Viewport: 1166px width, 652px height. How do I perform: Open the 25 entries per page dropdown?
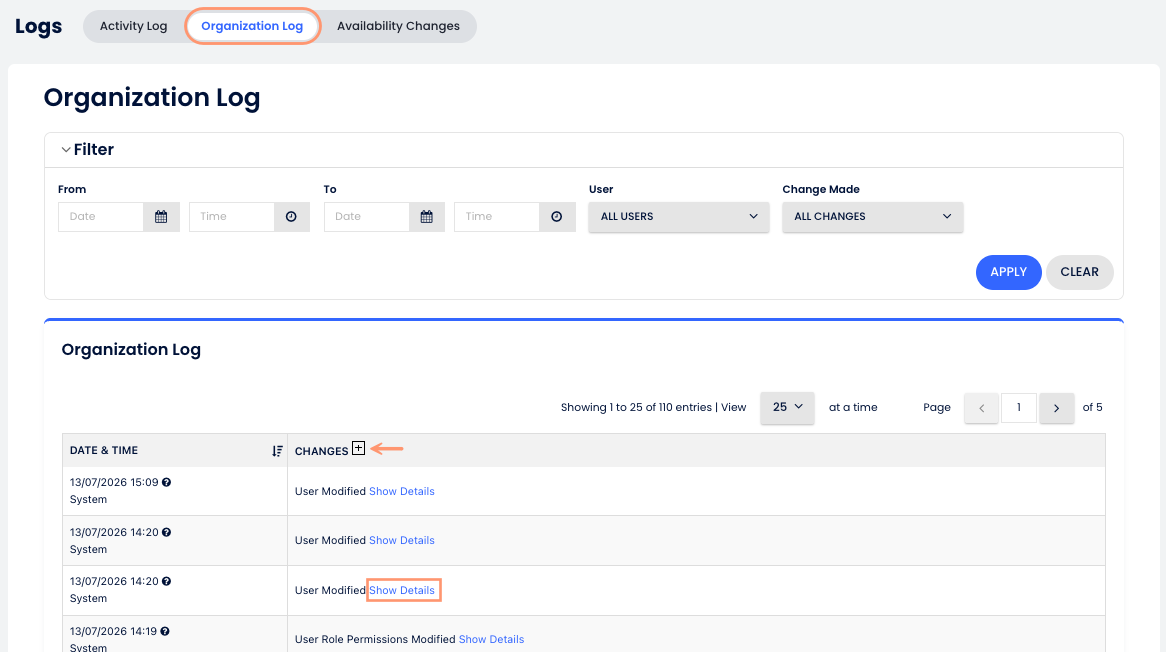[x=787, y=407]
